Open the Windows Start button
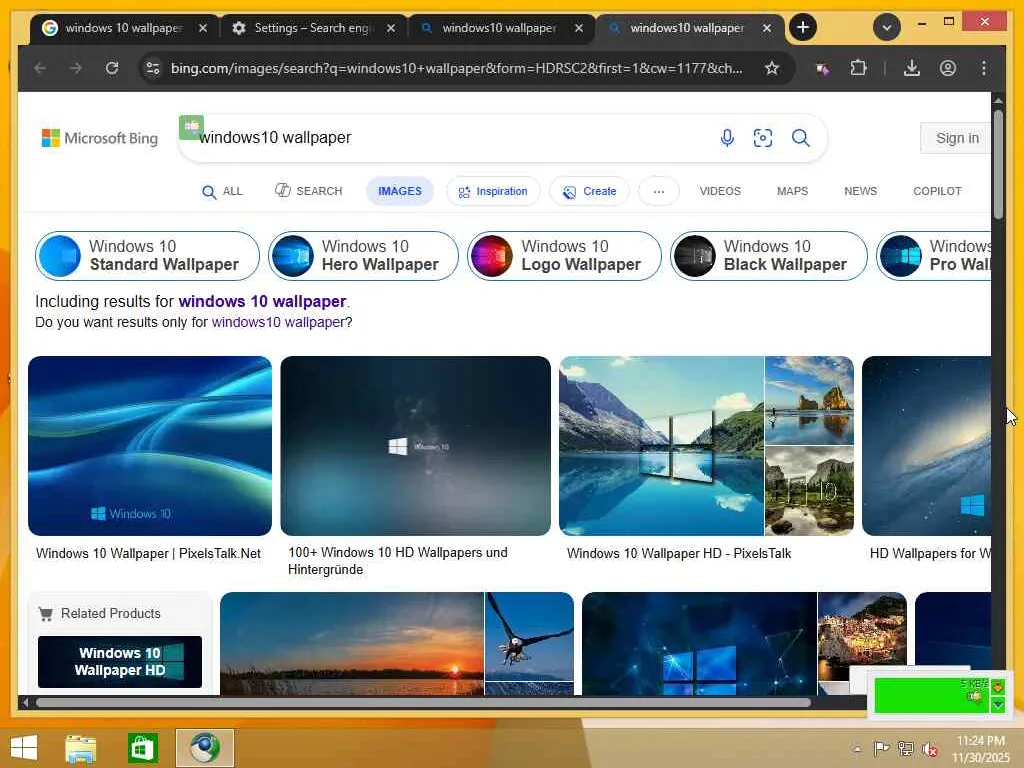Screen dimensions: 1024x768 (x=24, y=748)
